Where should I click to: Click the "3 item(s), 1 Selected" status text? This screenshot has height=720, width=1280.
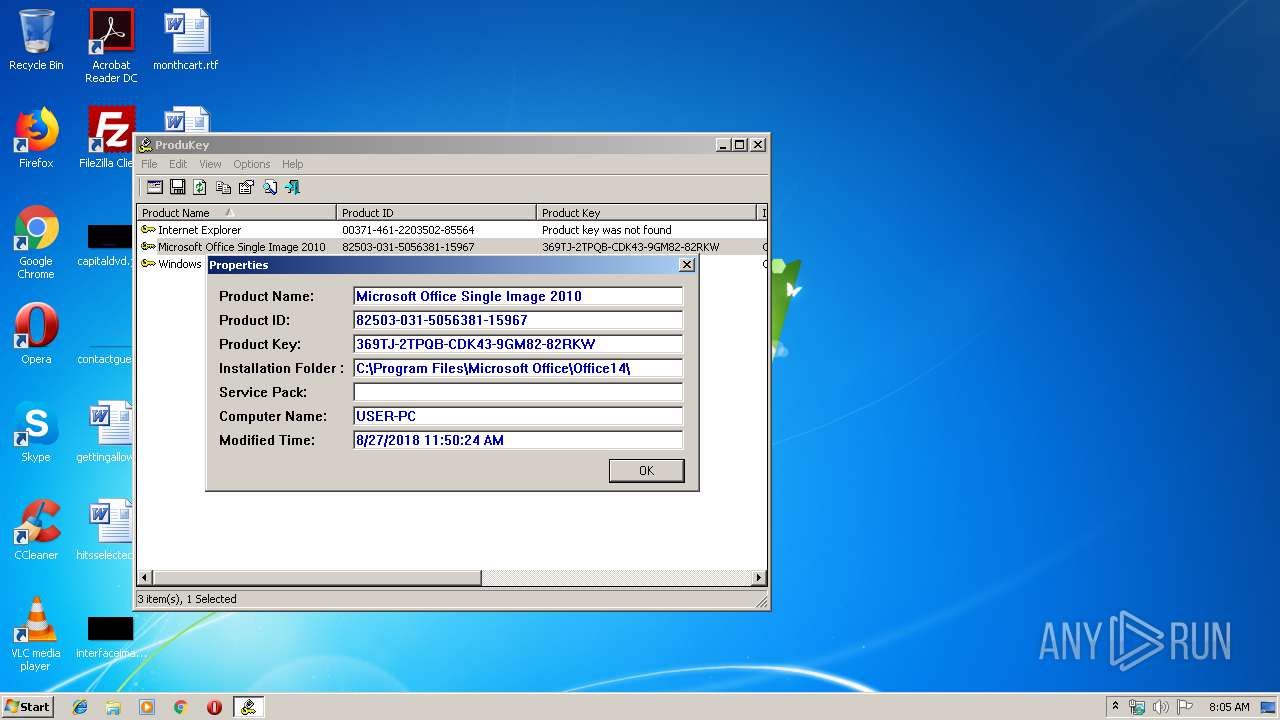pos(187,599)
